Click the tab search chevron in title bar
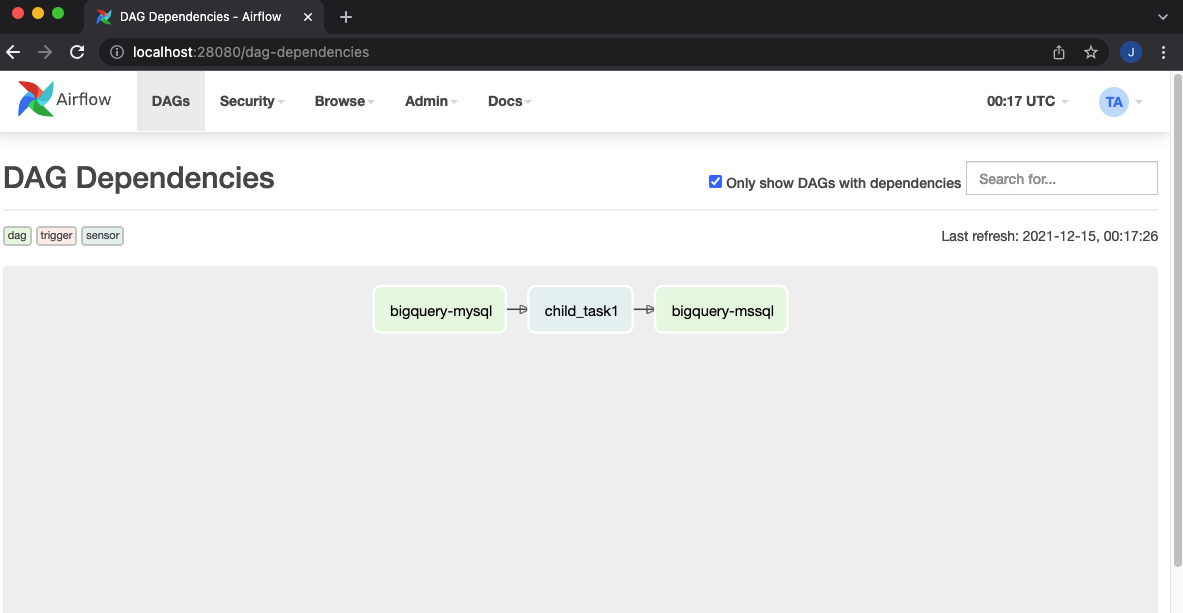Screen dimensions: 1183x613 [1163, 17]
